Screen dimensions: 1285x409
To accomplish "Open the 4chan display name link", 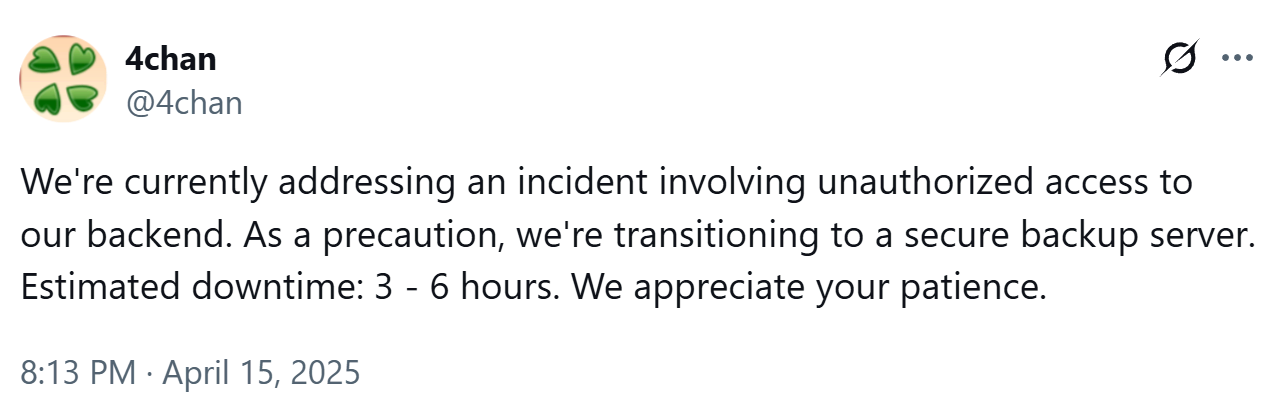I will (171, 59).
